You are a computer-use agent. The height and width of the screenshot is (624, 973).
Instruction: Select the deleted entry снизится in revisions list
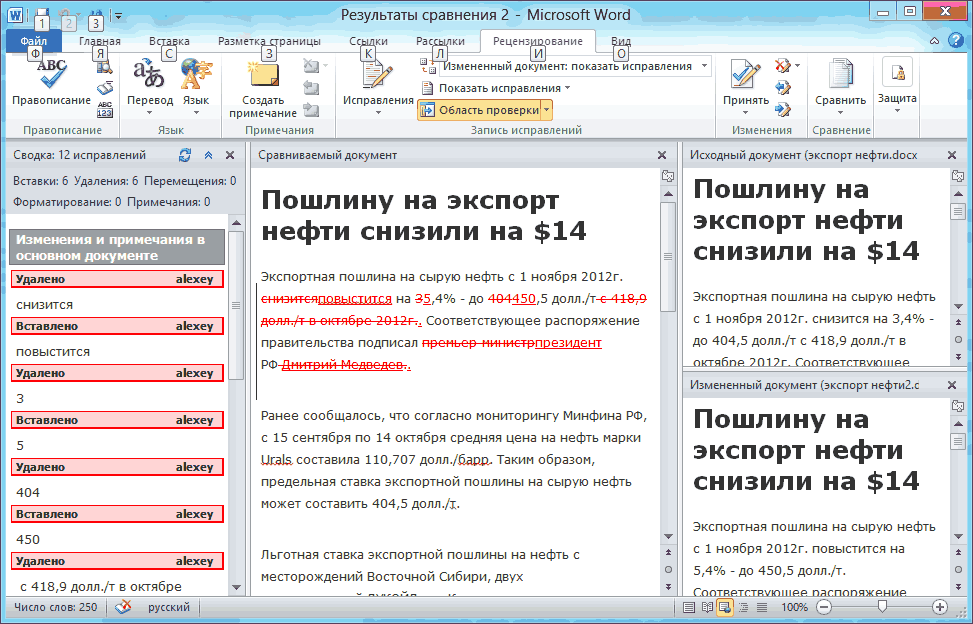pyautogui.click(x=45, y=305)
